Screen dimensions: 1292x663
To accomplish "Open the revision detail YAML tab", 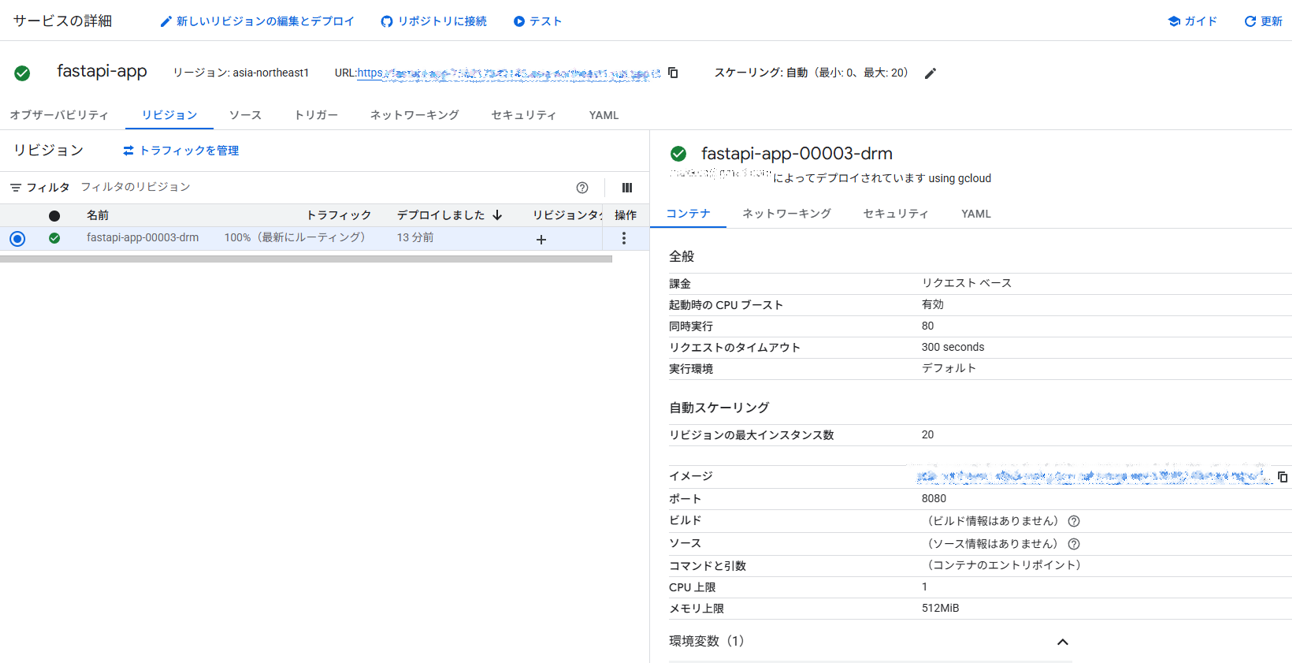I will (976, 214).
